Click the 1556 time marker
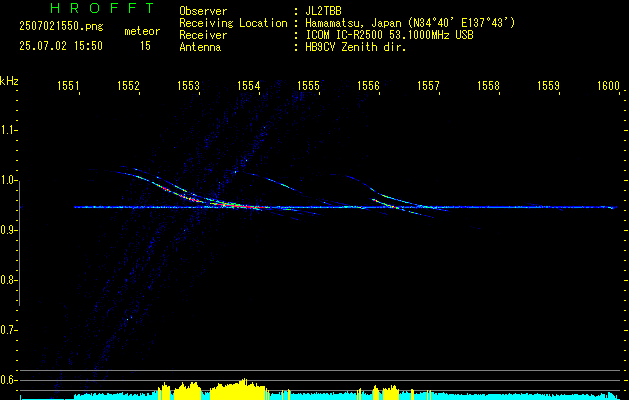629x400 pixels. pyautogui.click(x=368, y=85)
